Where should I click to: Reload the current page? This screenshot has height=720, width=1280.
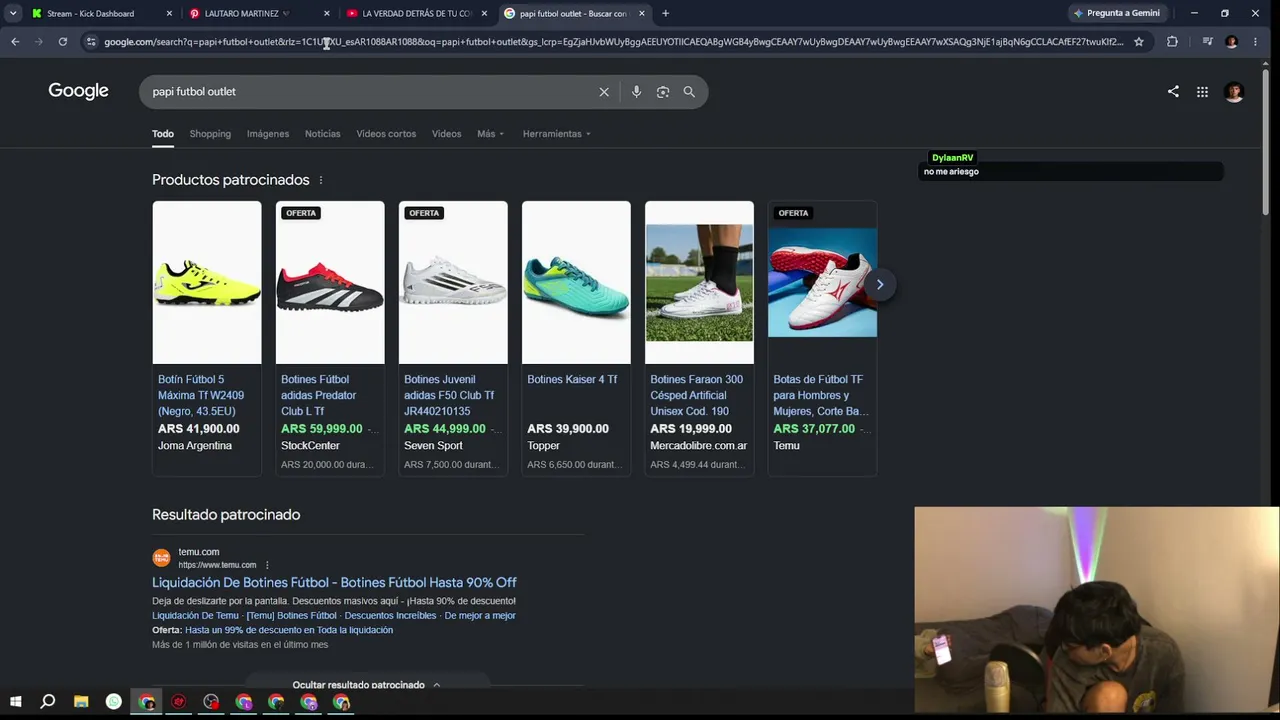pos(63,42)
